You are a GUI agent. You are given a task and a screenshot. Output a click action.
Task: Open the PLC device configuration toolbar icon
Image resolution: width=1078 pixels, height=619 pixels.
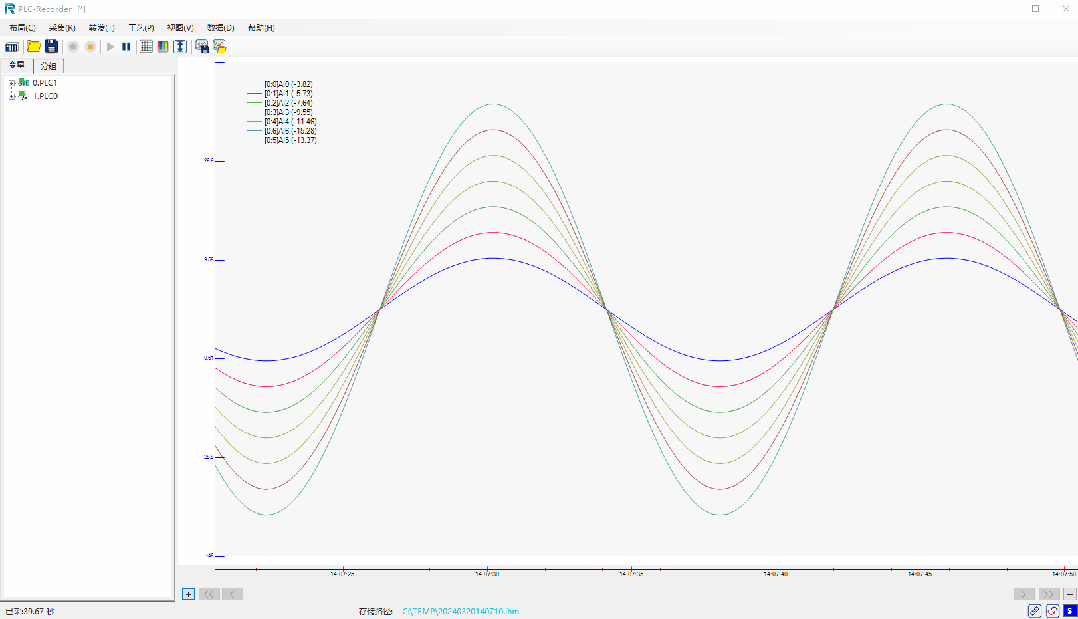click(12, 47)
